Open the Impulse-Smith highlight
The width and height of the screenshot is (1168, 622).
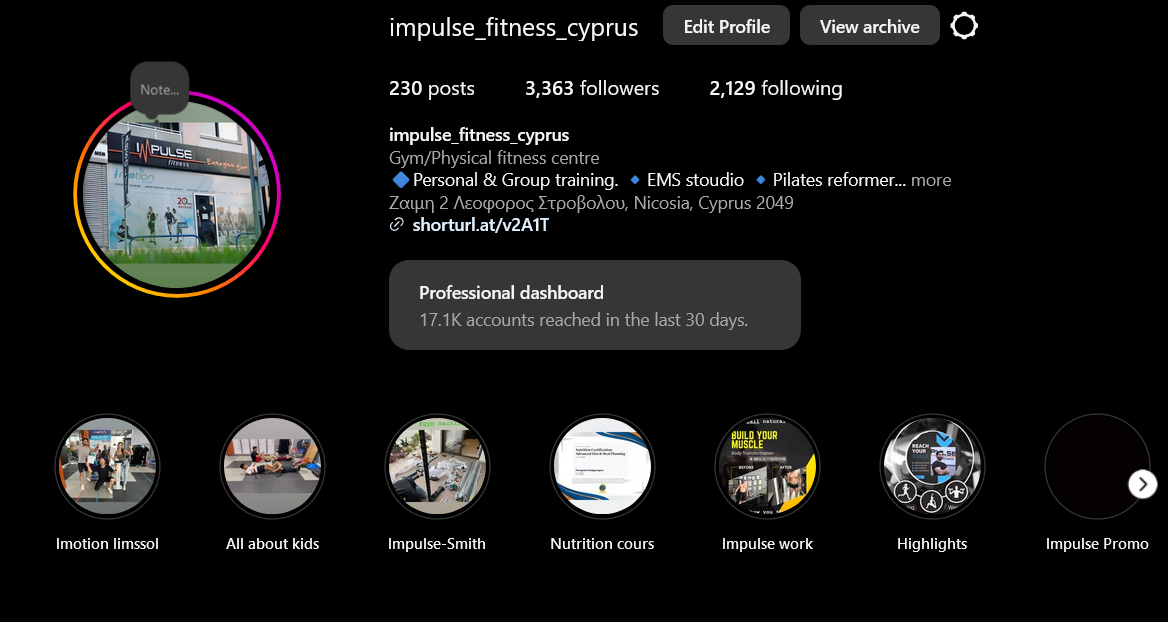click(x=437, y=466)
